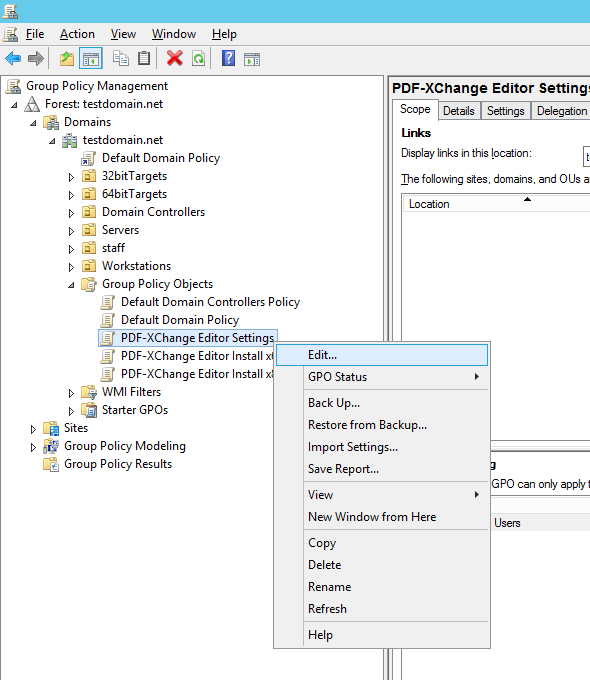Viewport: 590px width, 680px height.
Task: Select Save Report... in context menu
Action: pos(382,469)
